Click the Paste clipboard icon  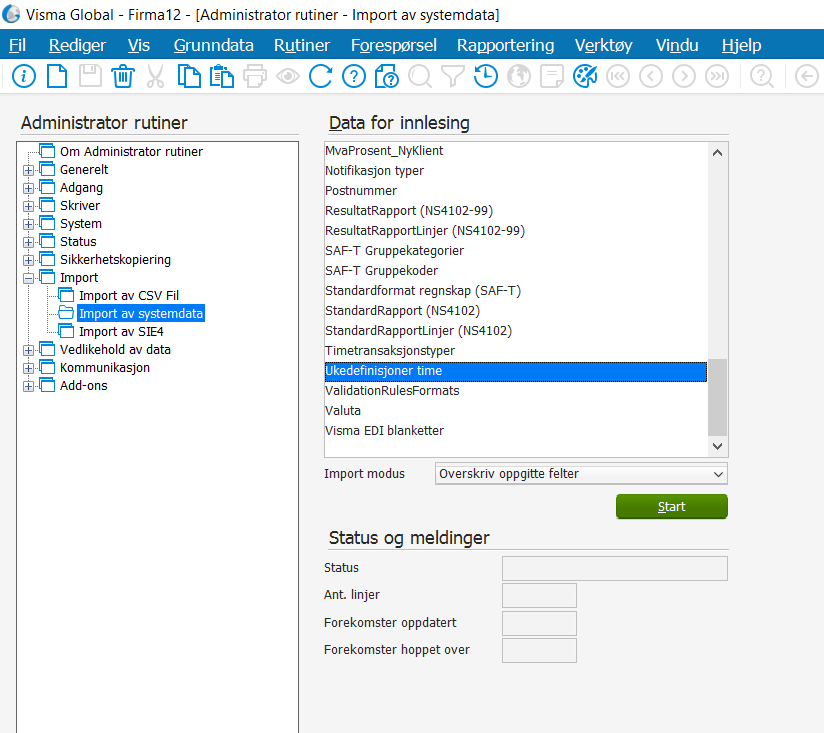[222, 76]
